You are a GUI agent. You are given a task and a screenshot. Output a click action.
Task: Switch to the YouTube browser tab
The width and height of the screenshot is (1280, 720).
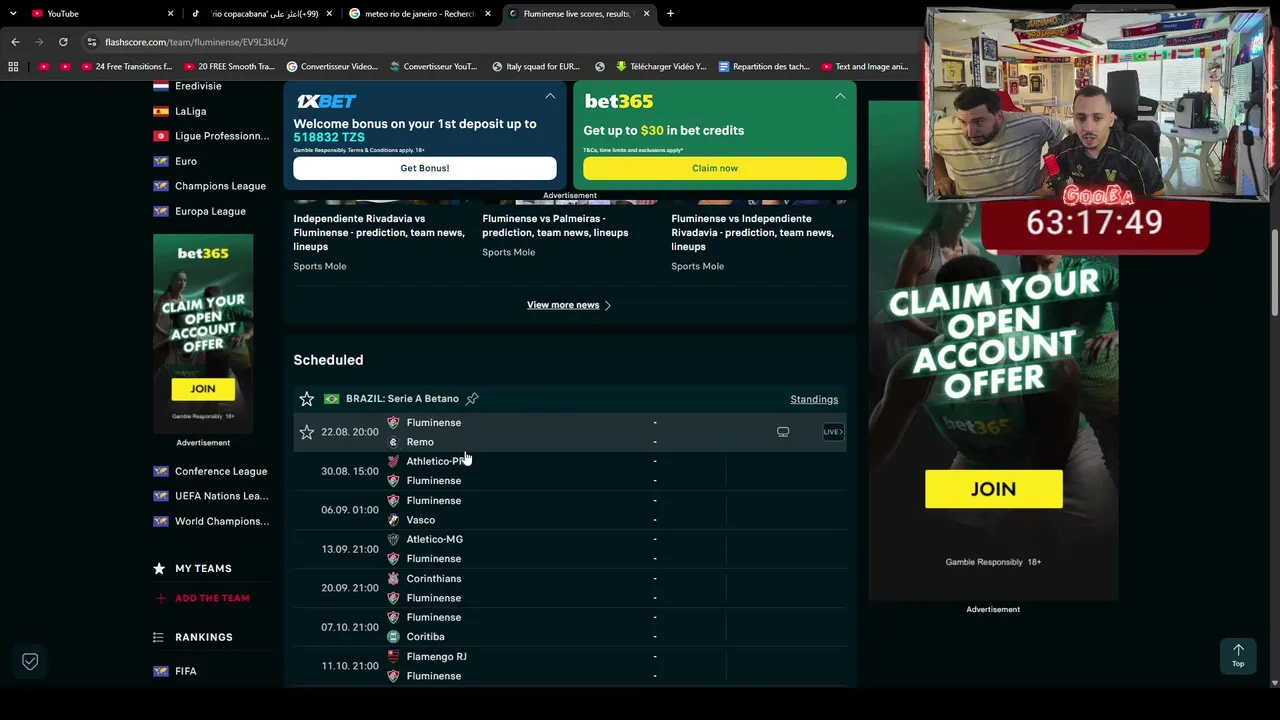(100, 14)
